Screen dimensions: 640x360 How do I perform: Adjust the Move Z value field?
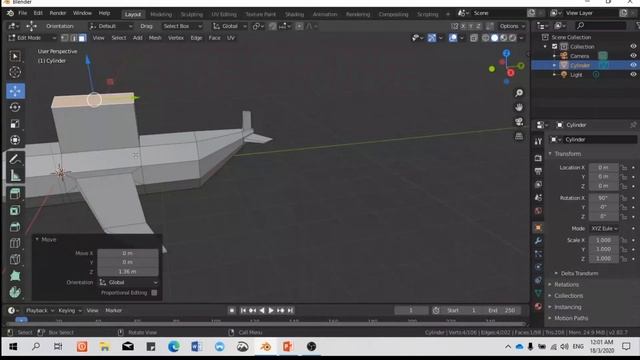pos(128,271)
